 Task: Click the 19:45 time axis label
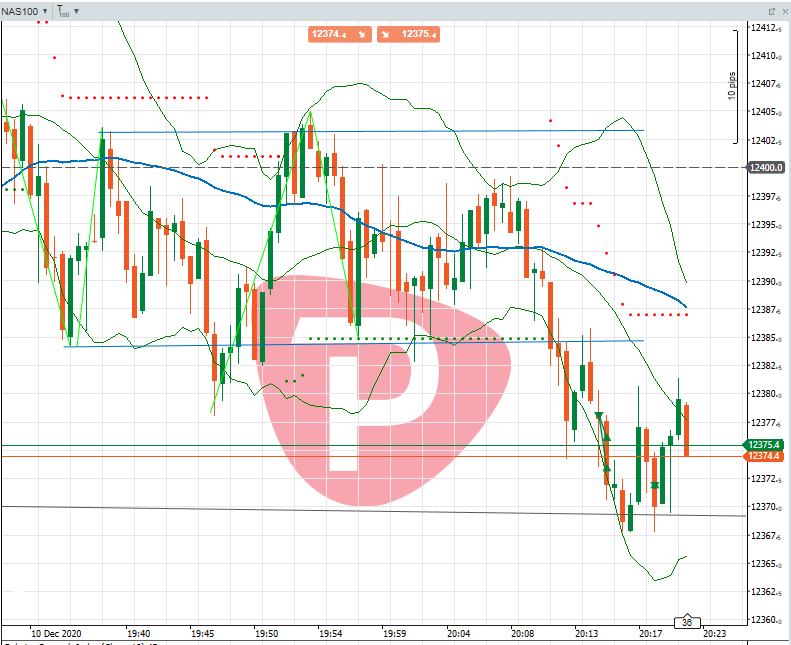point(202,633)
